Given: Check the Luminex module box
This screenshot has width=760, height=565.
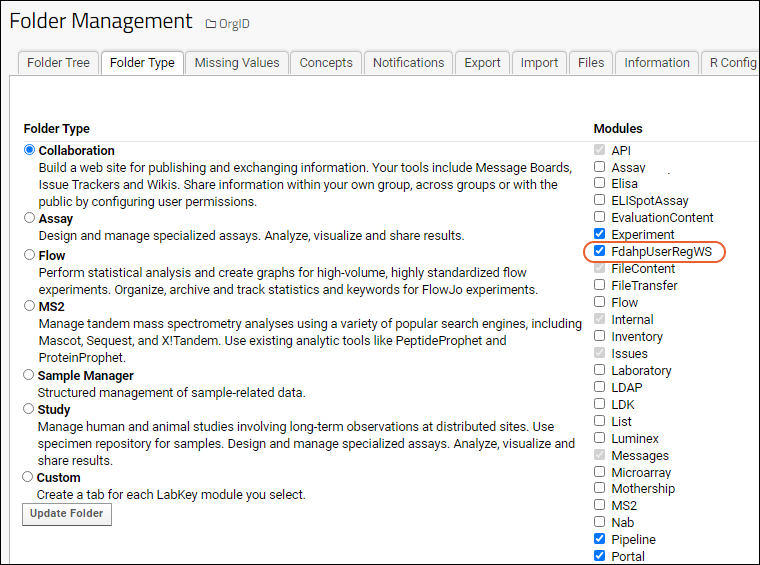Looking at the screenshot, I should [x=600, y=438].
